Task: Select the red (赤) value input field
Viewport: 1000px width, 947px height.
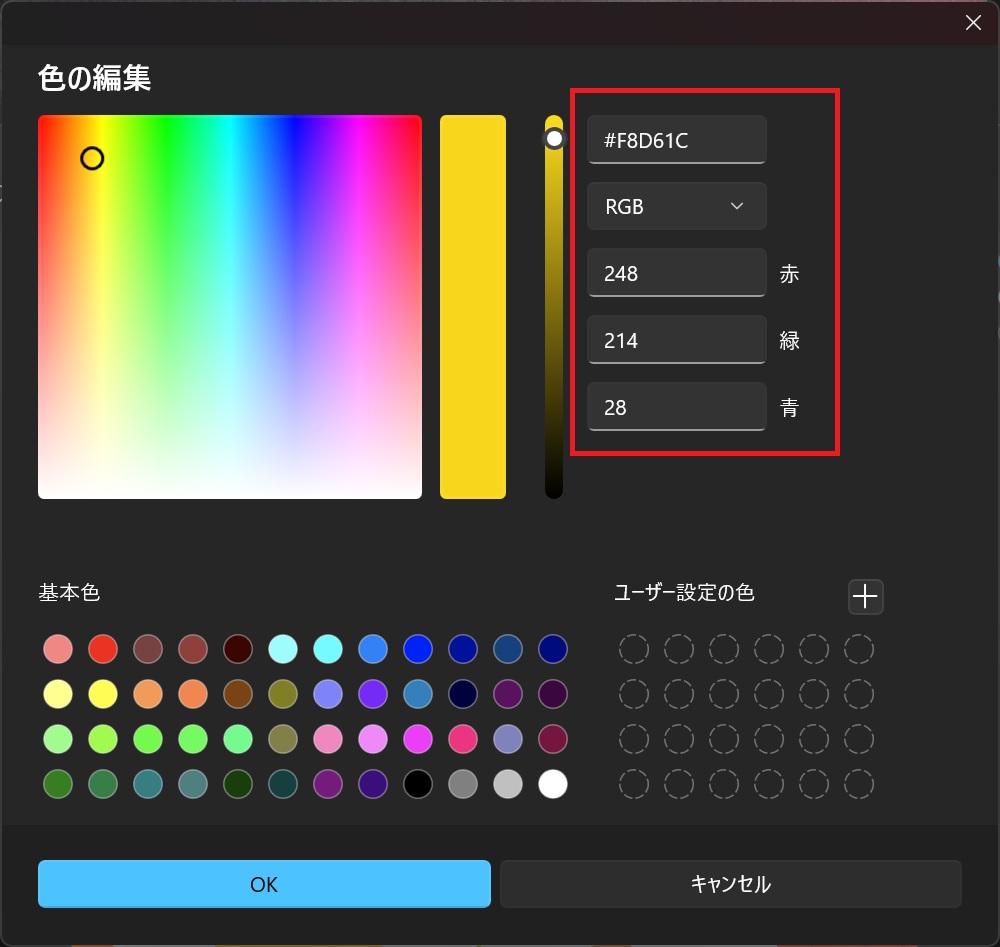Action: (x=676, y=273)
